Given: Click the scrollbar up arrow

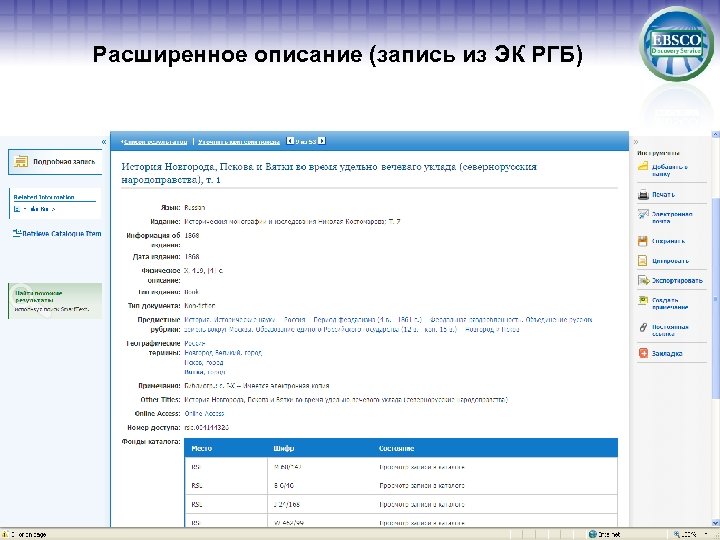Looking at the screenshot, I should [715, 135].
